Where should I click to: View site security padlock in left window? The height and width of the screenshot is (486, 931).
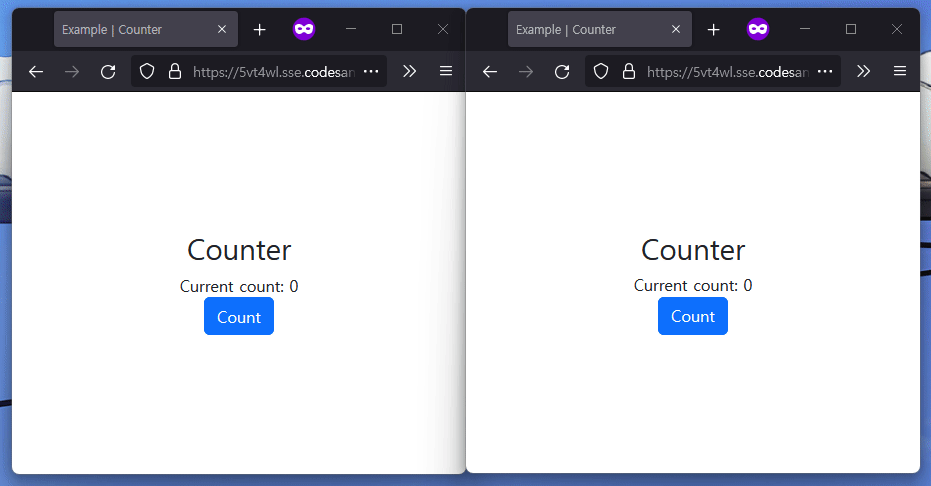point(175,72)
